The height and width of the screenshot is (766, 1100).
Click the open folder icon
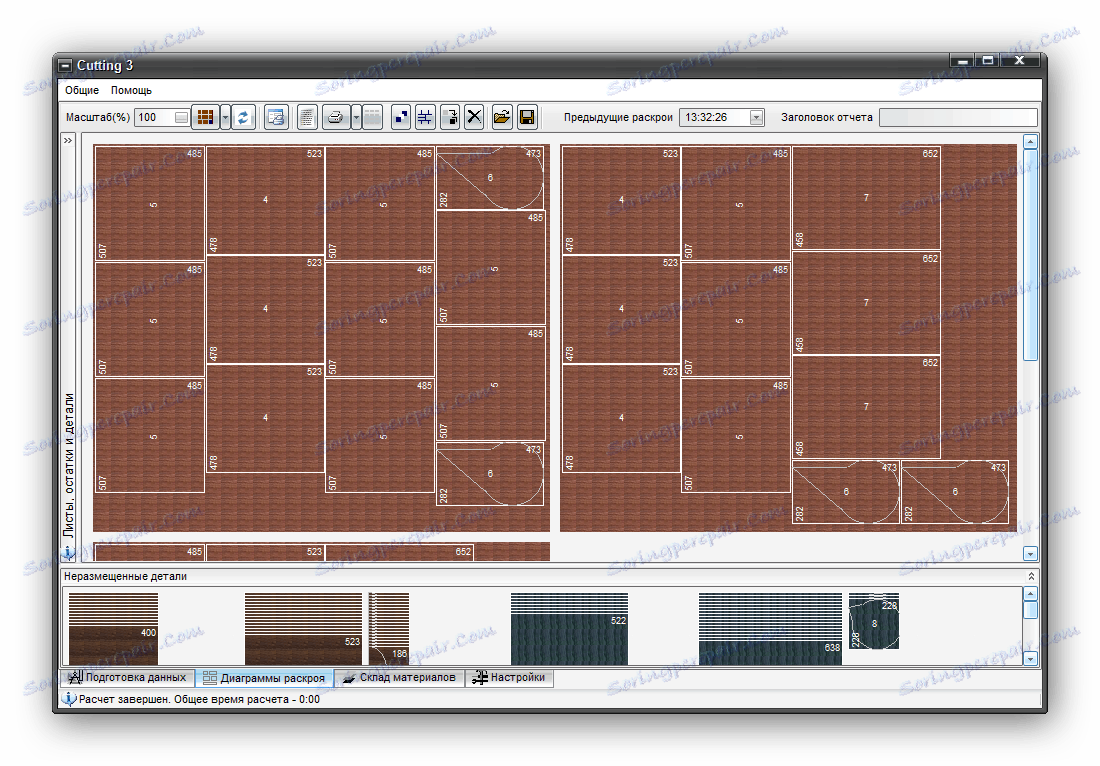[502, 117]
